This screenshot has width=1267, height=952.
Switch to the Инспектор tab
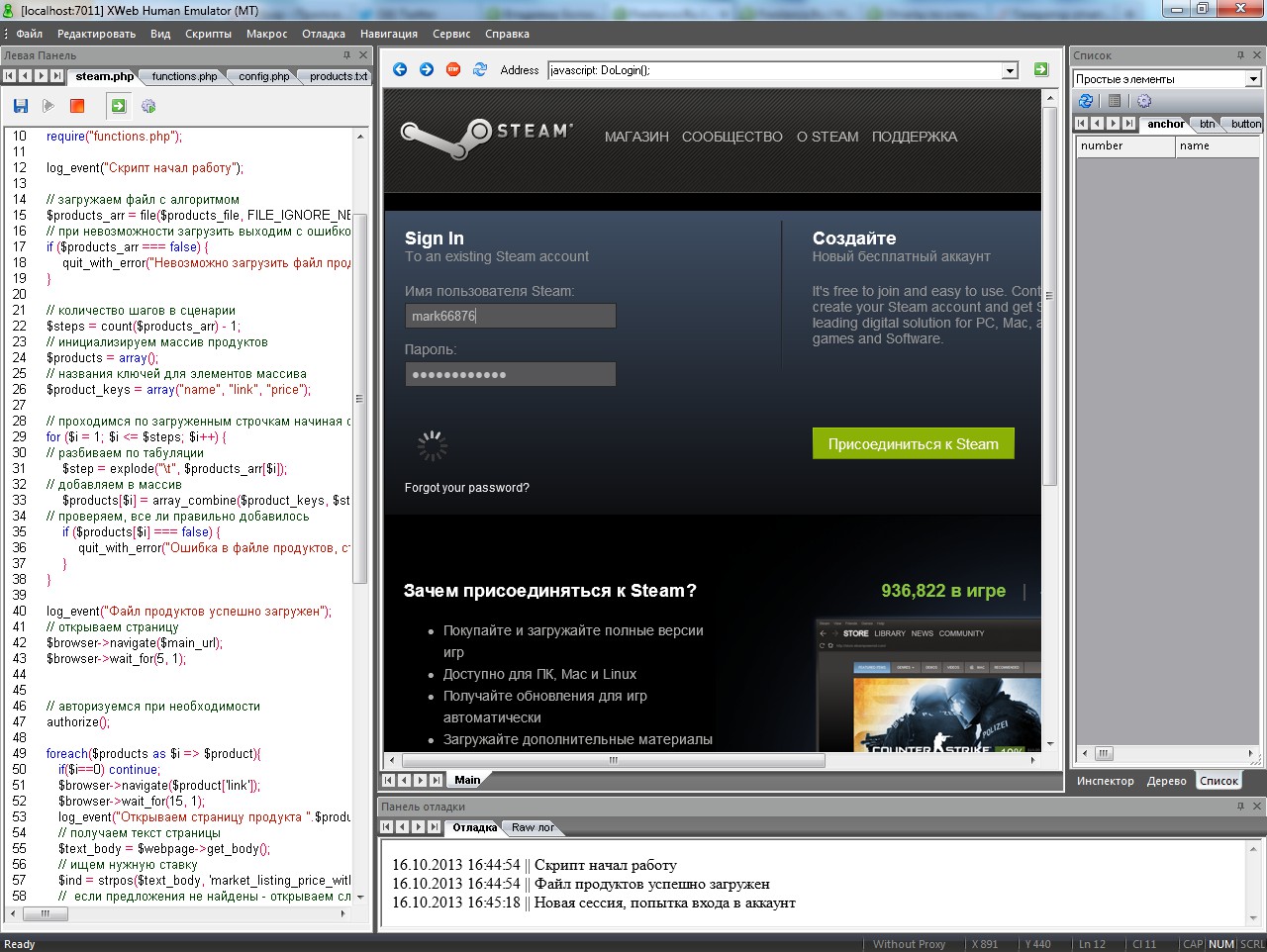pos(1106,781)
